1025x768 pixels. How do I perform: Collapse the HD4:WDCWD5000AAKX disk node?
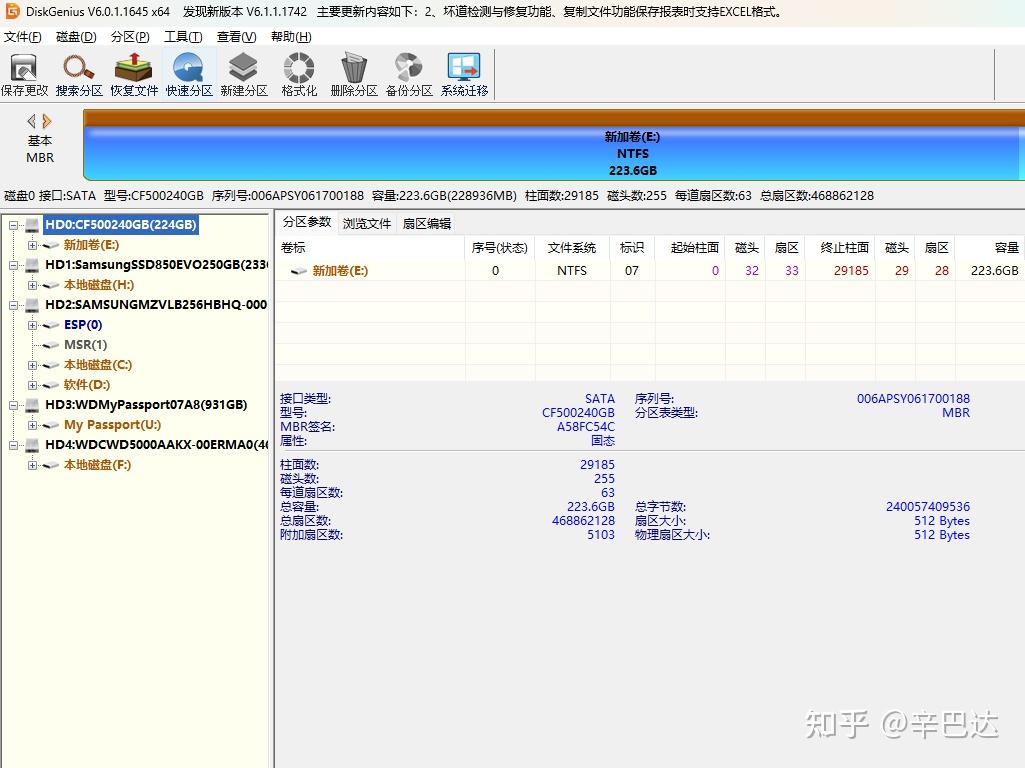[13, 445]
